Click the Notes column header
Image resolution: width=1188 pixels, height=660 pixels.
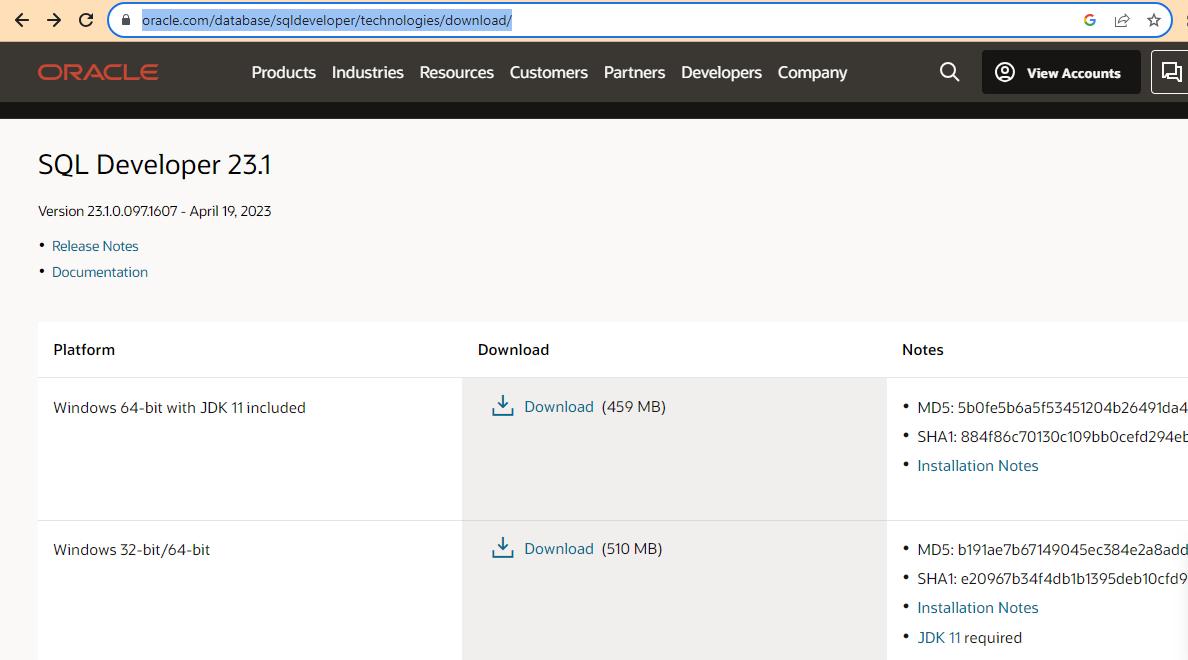[923, 350]
